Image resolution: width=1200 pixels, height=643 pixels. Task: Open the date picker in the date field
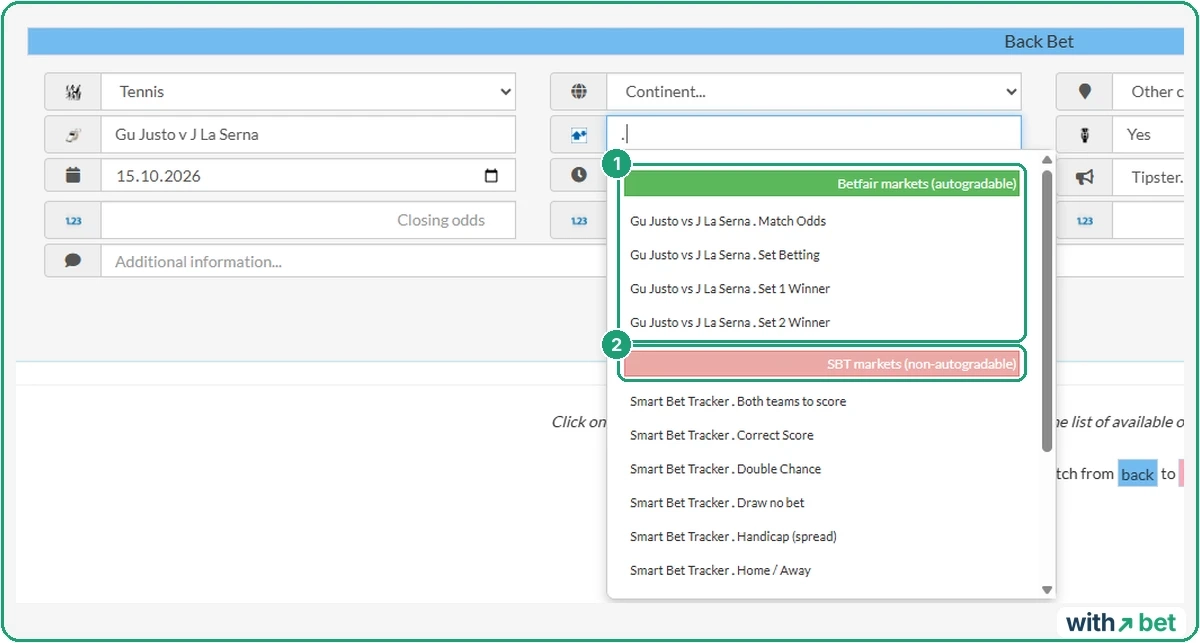tap(491, 176)
